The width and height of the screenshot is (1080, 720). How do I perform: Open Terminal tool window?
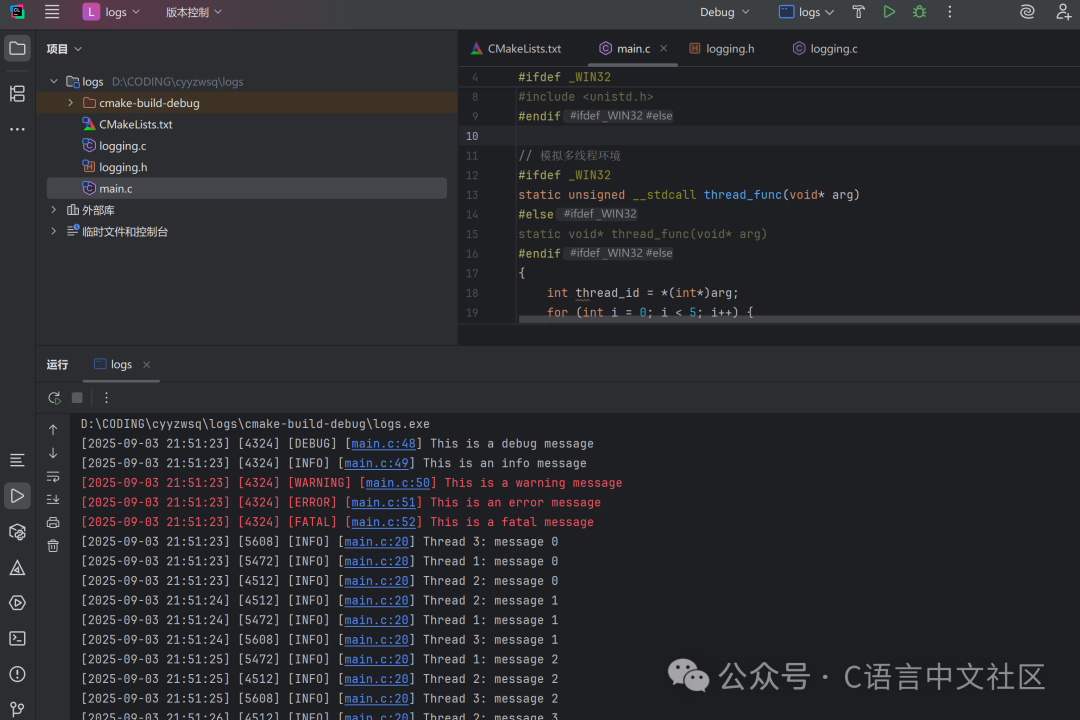click(x=17, y=639)
